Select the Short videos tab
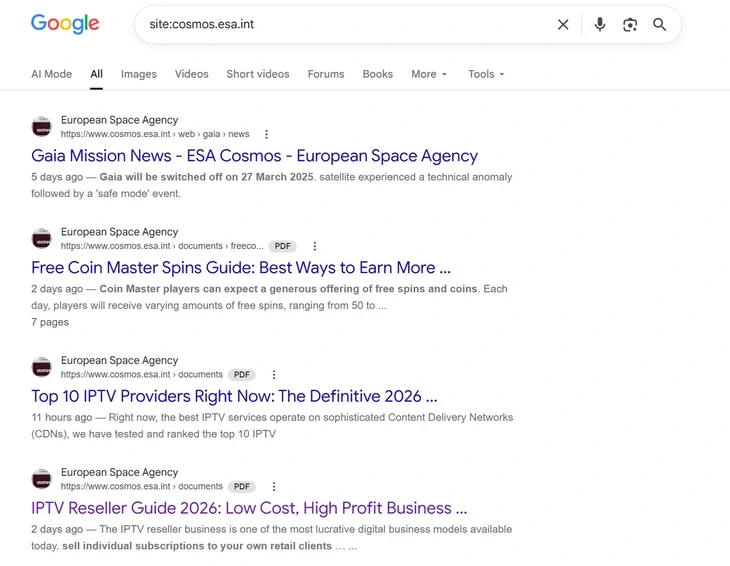Viewport: 730px width, 566px height. 258,74
